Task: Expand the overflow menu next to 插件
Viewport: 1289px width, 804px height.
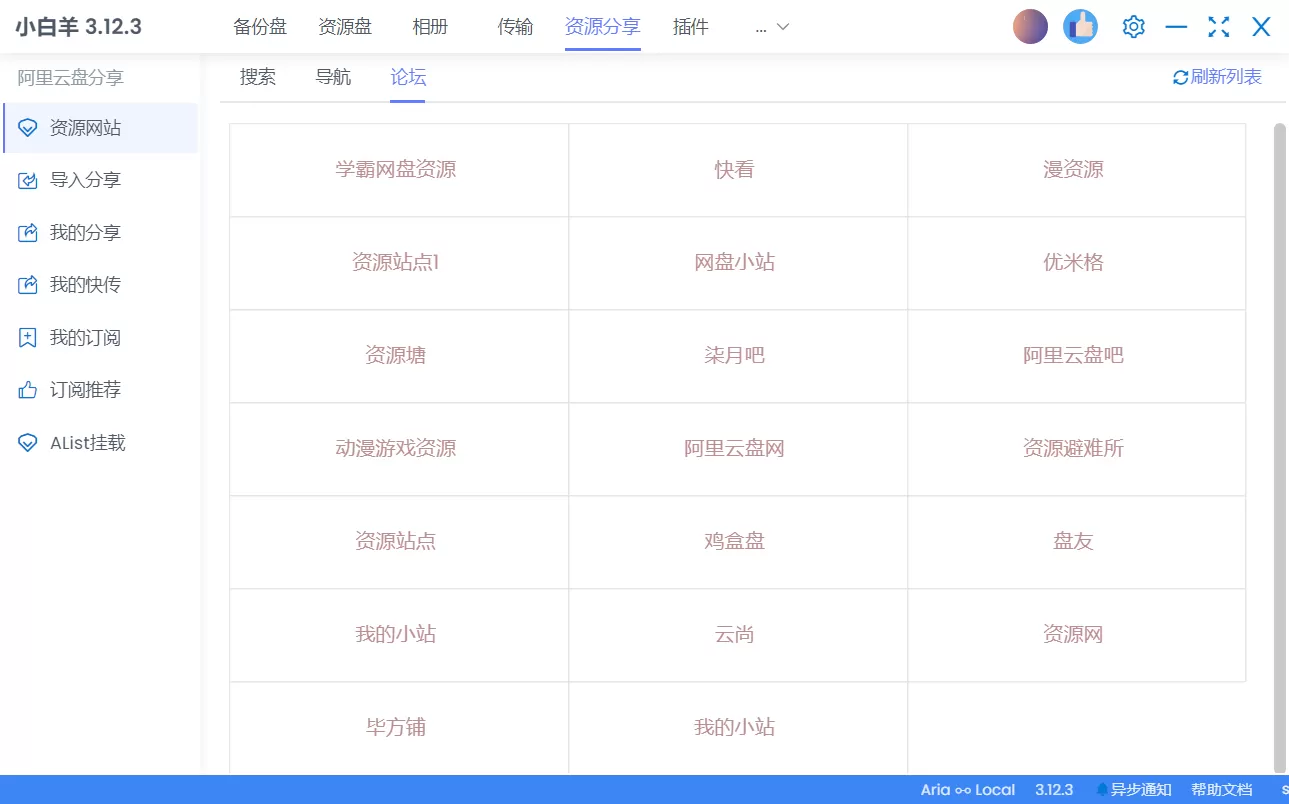Action: tap(770, 27)
